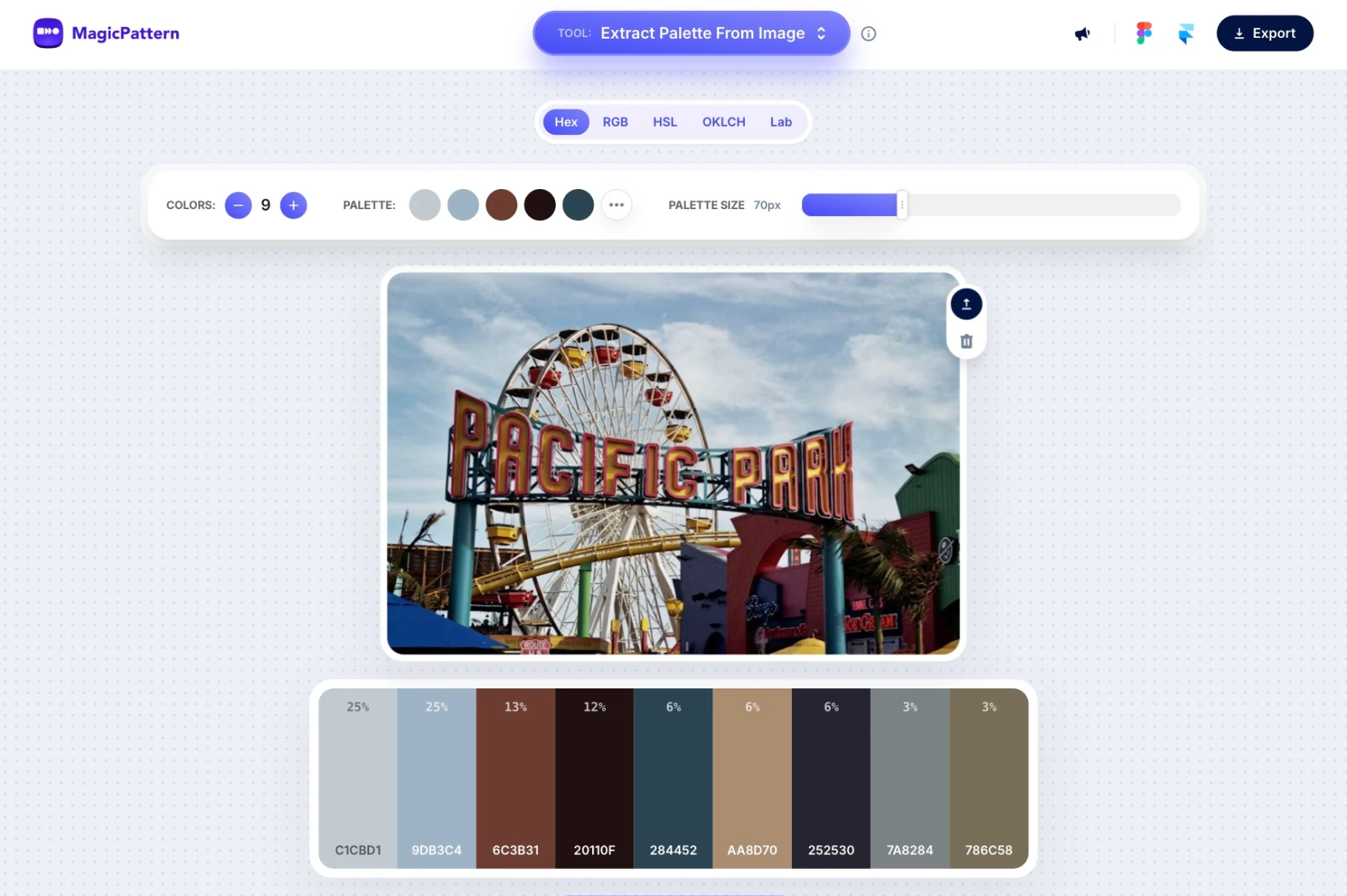Decrease the number of colors with the minus button
This screenshot has width=1347, height=896.
coord(238,205)
